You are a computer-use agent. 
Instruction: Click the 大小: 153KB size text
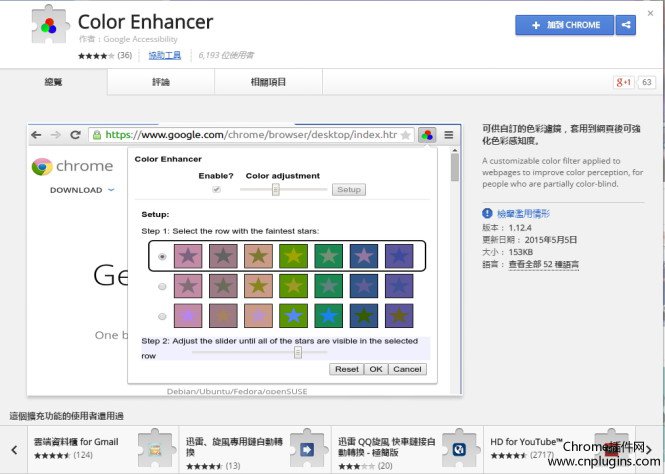[x=507, y=252]
